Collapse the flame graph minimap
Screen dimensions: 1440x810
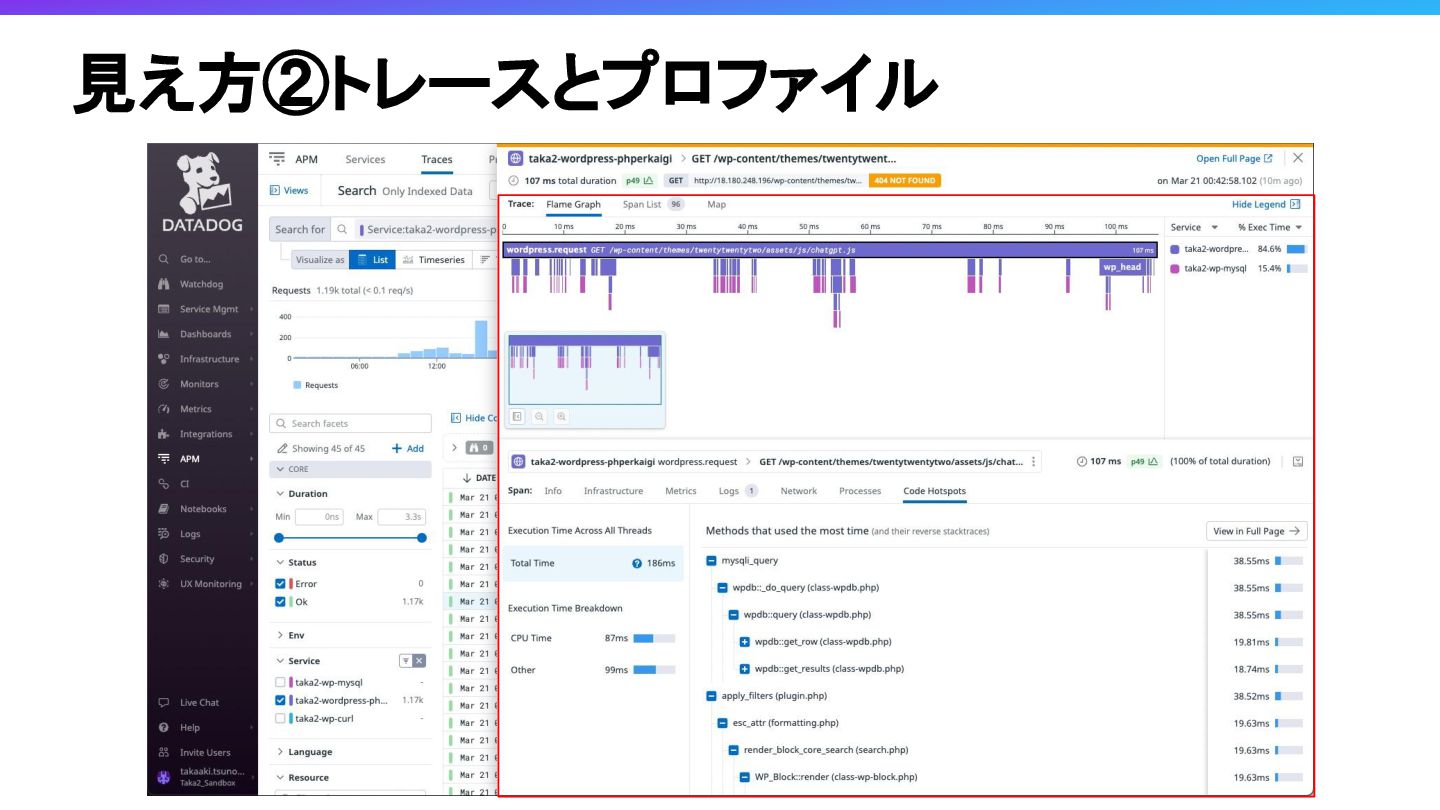click(517, 416)
